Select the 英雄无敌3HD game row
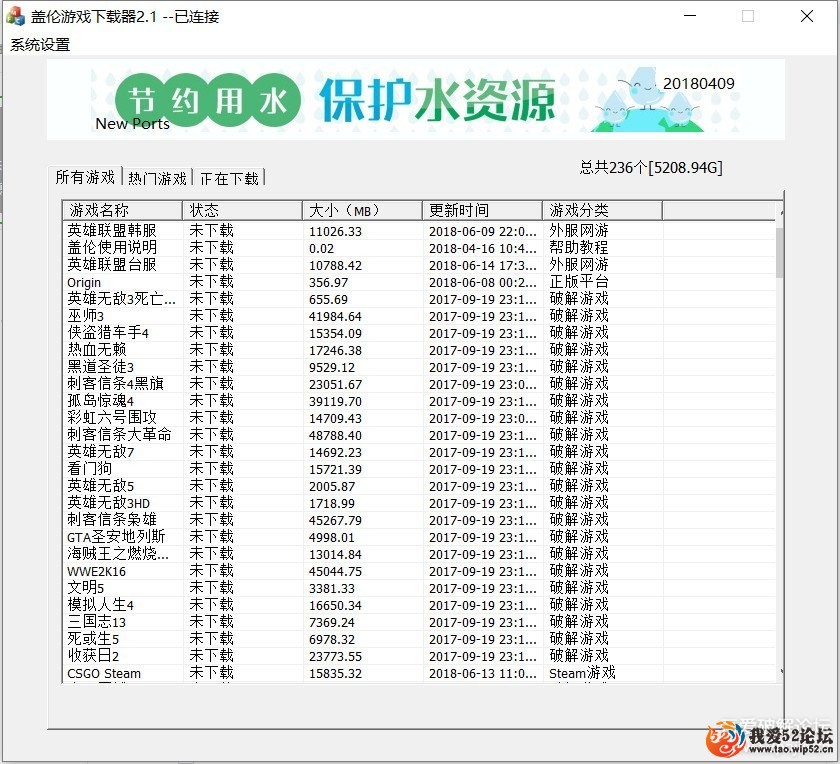The image size is (840, 764). click(419, 503)
